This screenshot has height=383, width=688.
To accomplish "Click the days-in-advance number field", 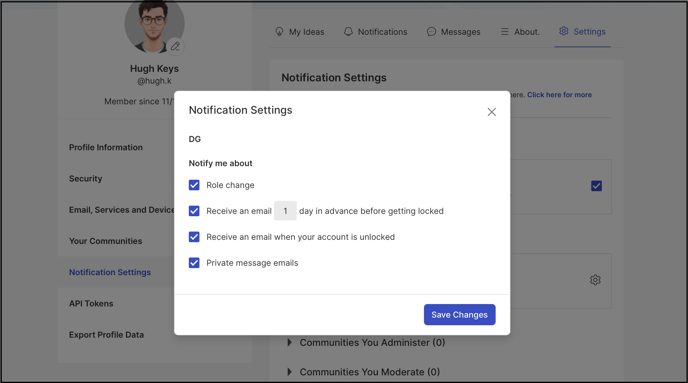I will [x=285, y=211].
